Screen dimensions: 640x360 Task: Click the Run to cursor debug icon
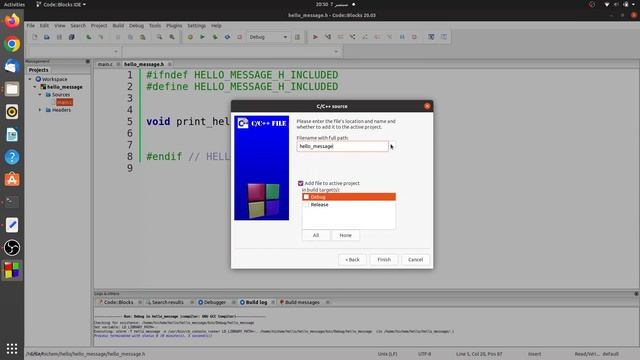coord(328,37)
